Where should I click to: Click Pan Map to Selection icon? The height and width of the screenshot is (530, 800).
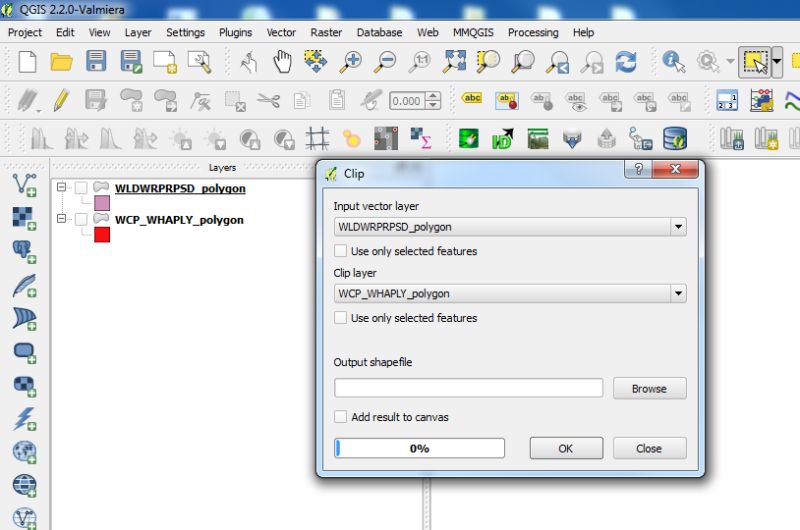click(316, 62)
